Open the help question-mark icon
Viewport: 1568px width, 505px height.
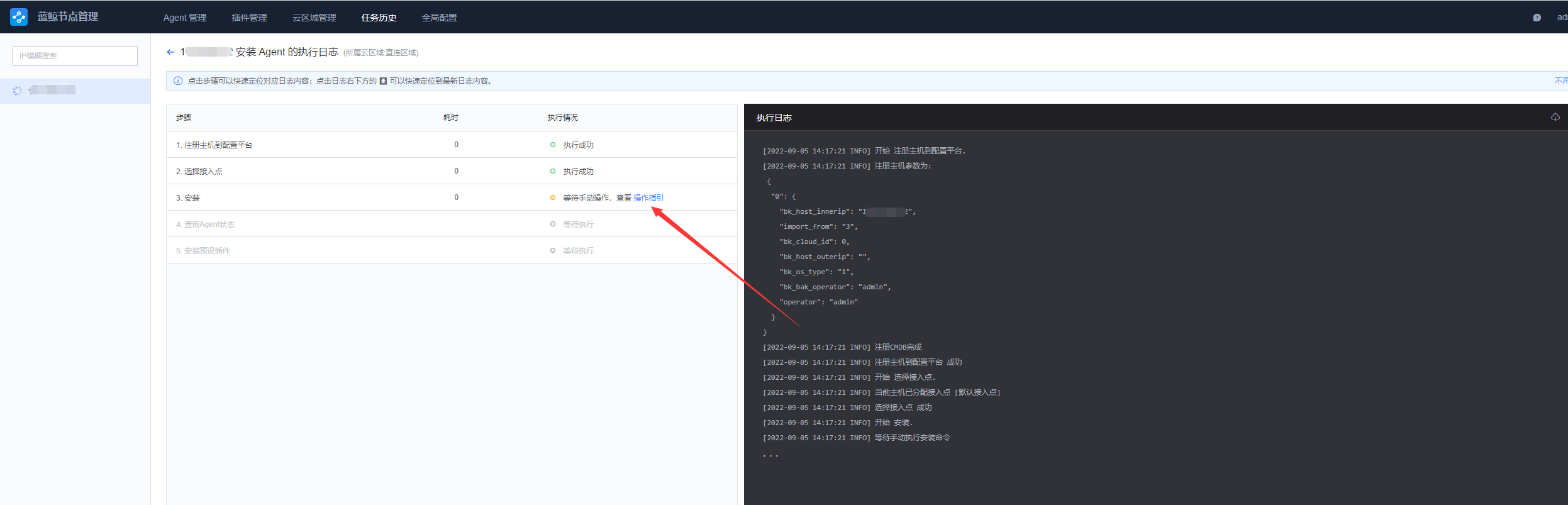[x=1537, y=18]
